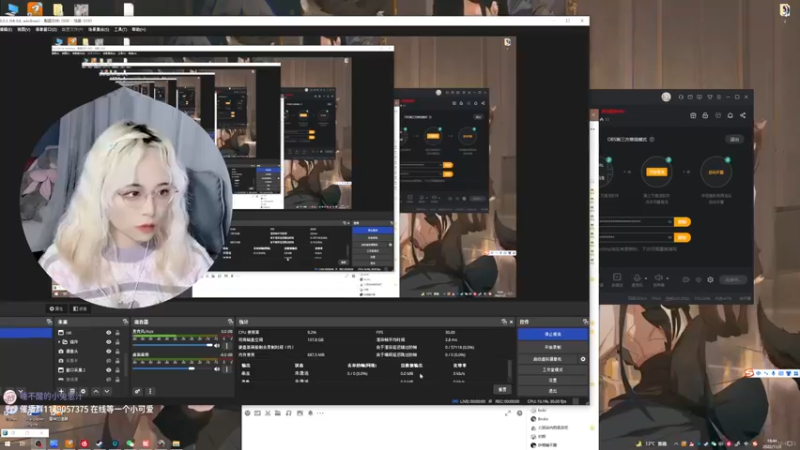Open the 工具(T) menu in OBS
Image resolution: width=800 pixels, height=450 pixels.
120,30
